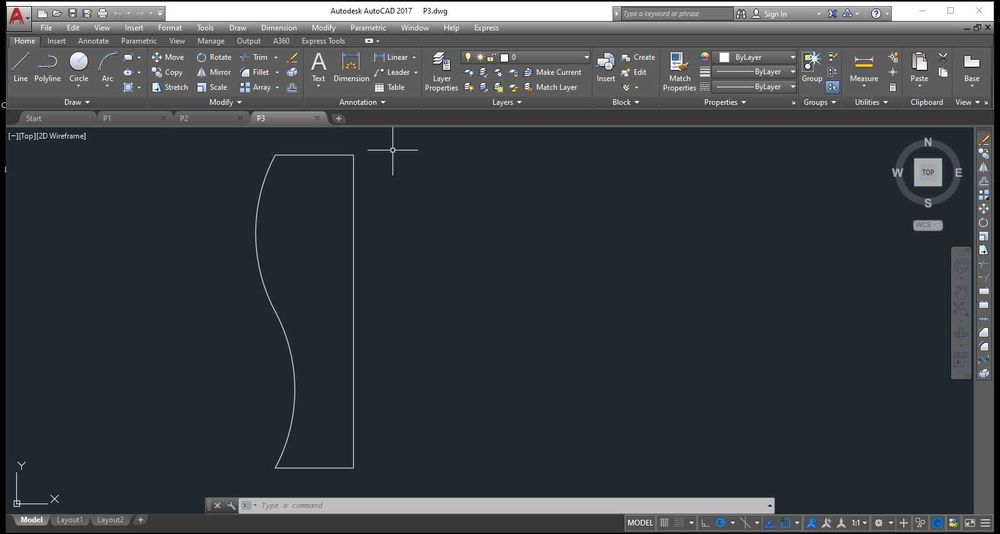Switch to the P2 drawing tab
This screenshot has height=534, width=1000.
[x=210, y=118]
